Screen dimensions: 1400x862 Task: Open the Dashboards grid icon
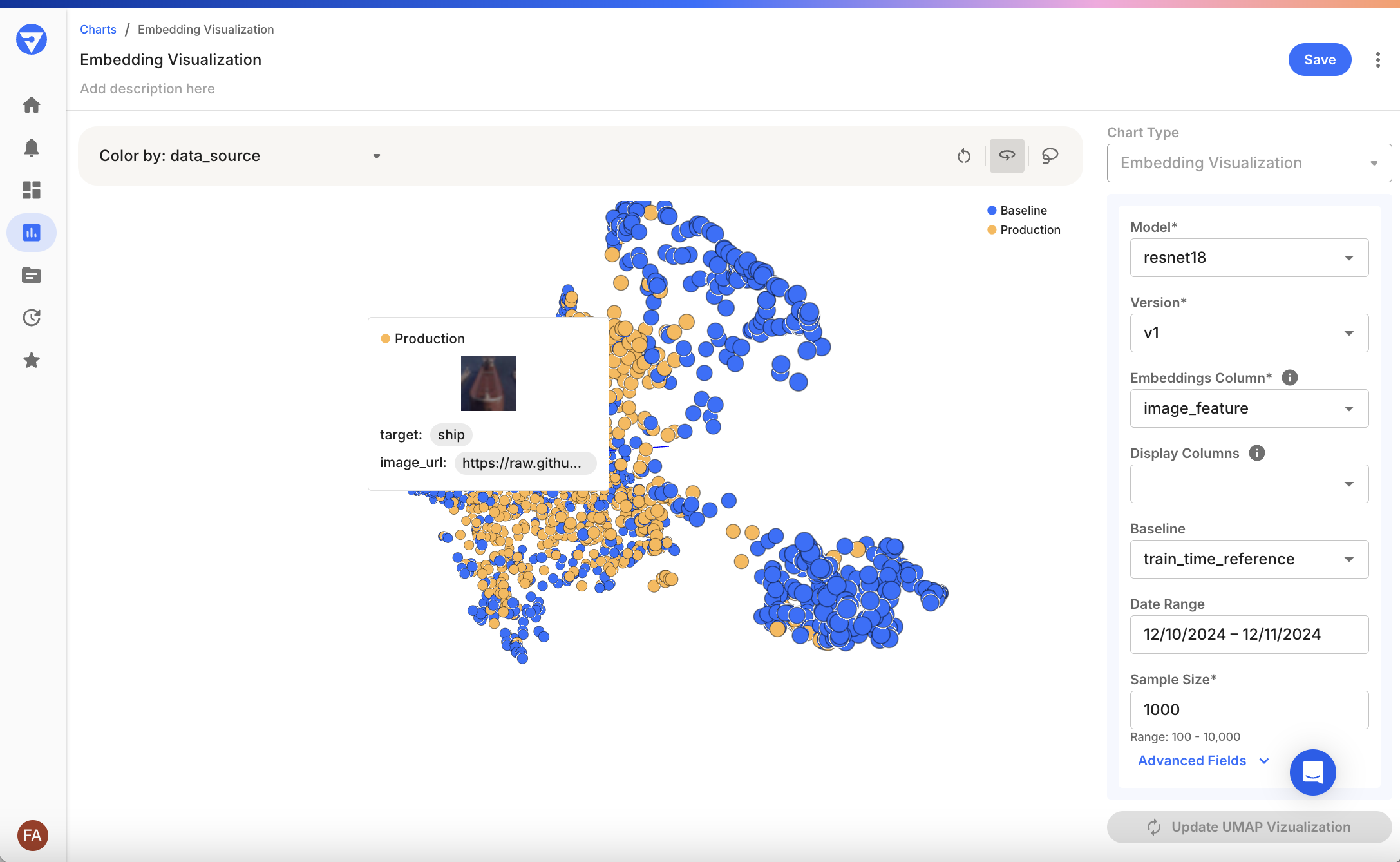31,190
